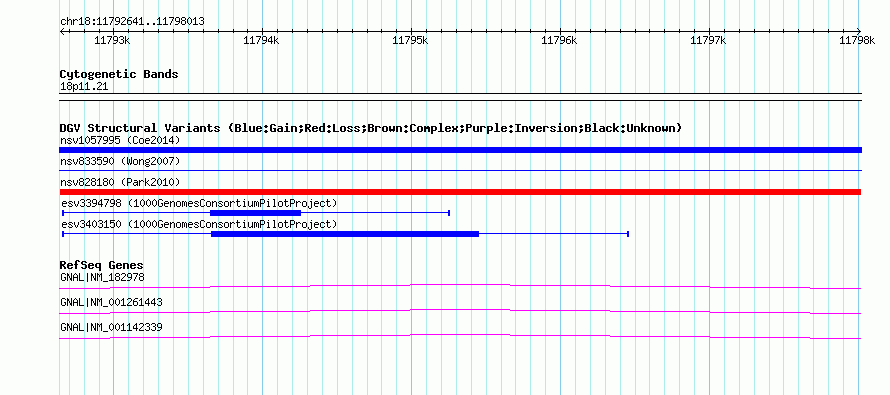Click the 11794k ruler tick label
This screenshot has width=890, height=395.
click(x=262, y=40)
